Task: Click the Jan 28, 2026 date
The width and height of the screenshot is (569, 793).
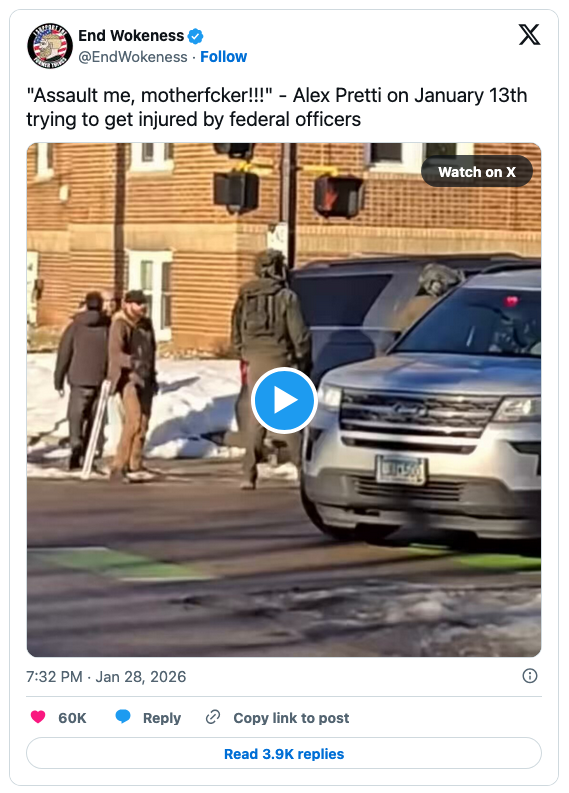Action: (141, 677)
